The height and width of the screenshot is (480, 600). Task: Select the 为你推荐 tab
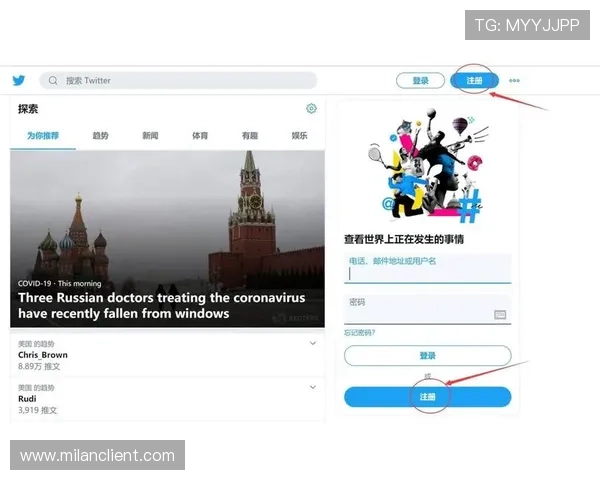43,136
